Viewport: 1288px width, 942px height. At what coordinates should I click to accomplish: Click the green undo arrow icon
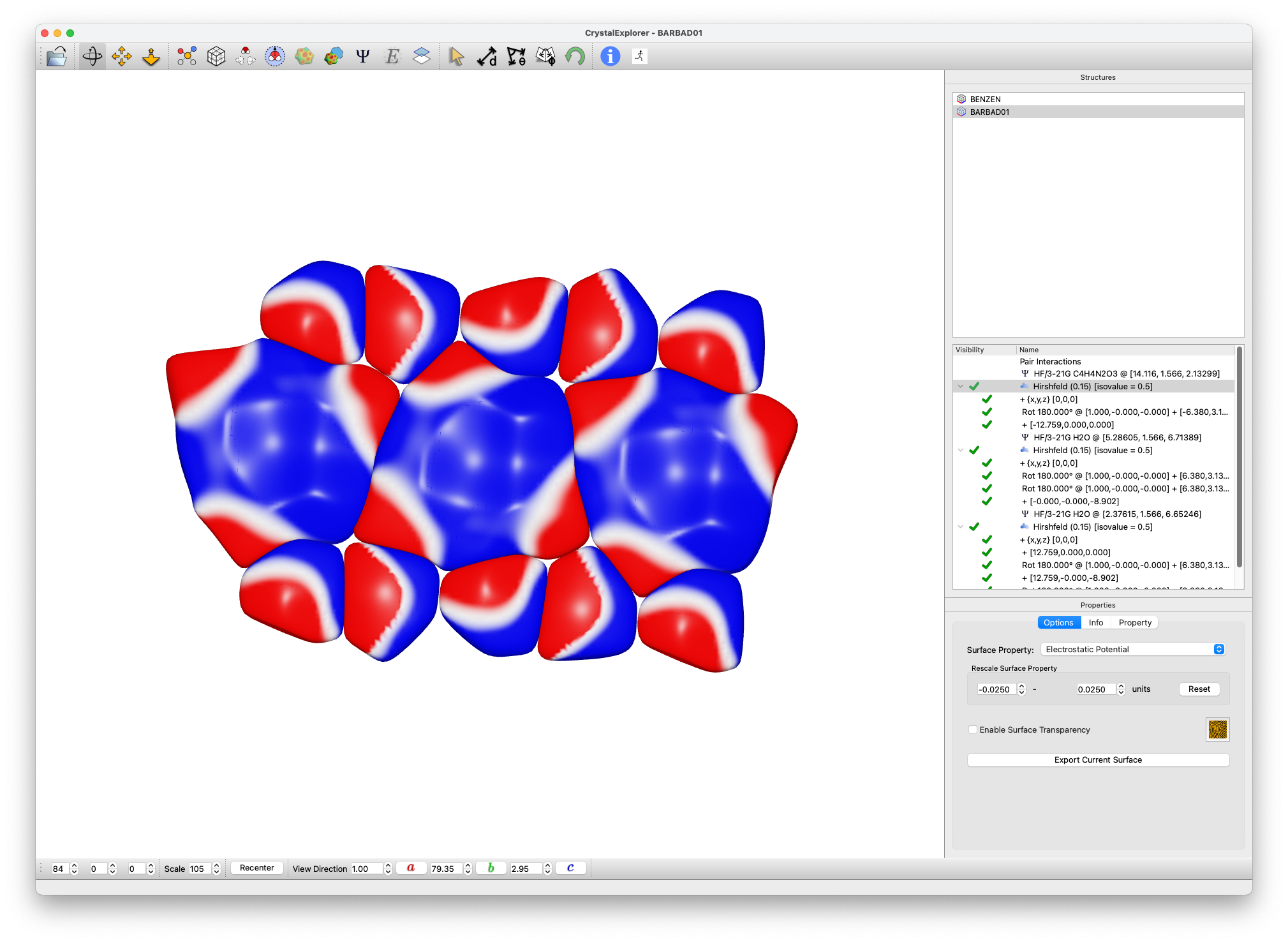click(x=575, y=57)
